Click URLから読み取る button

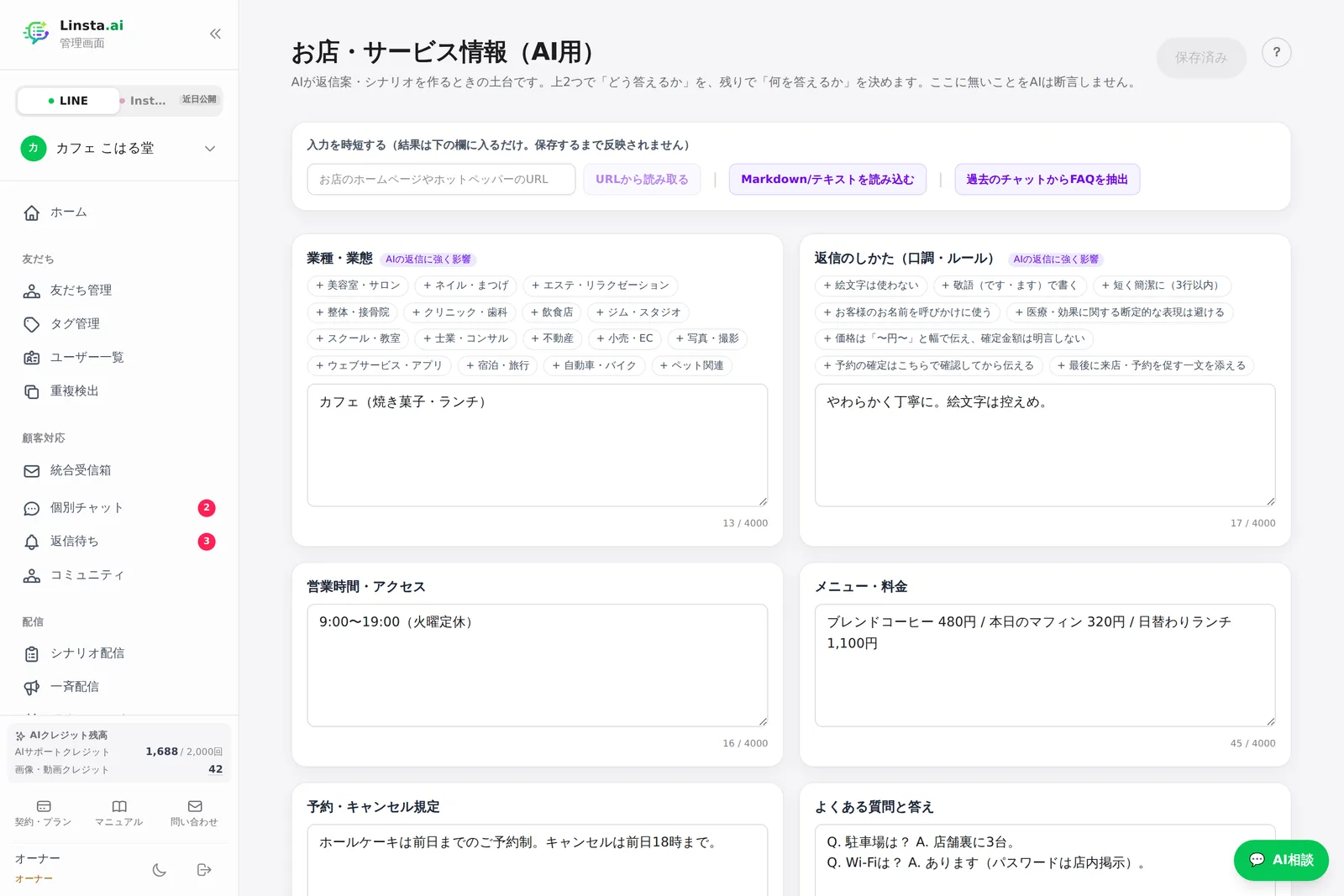coord(642,180)
